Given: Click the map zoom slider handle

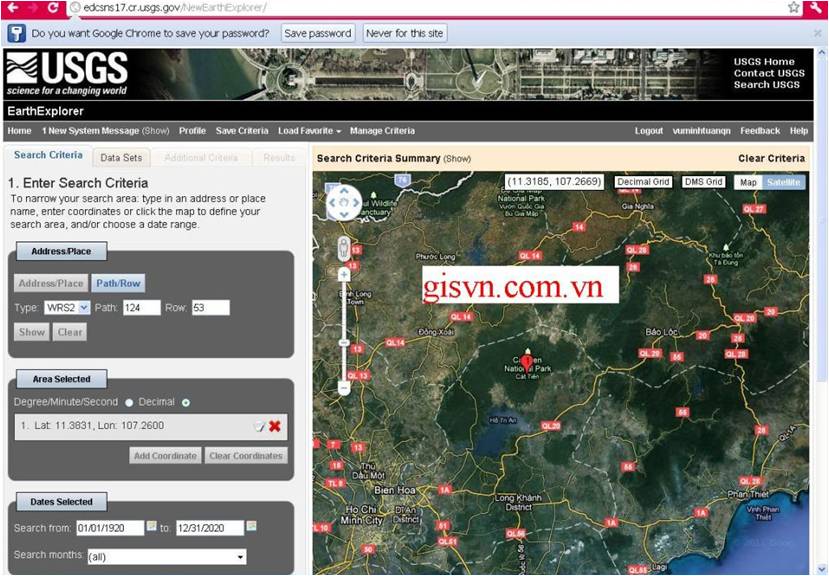Looking at the screenshot, I should click(344, 343).
